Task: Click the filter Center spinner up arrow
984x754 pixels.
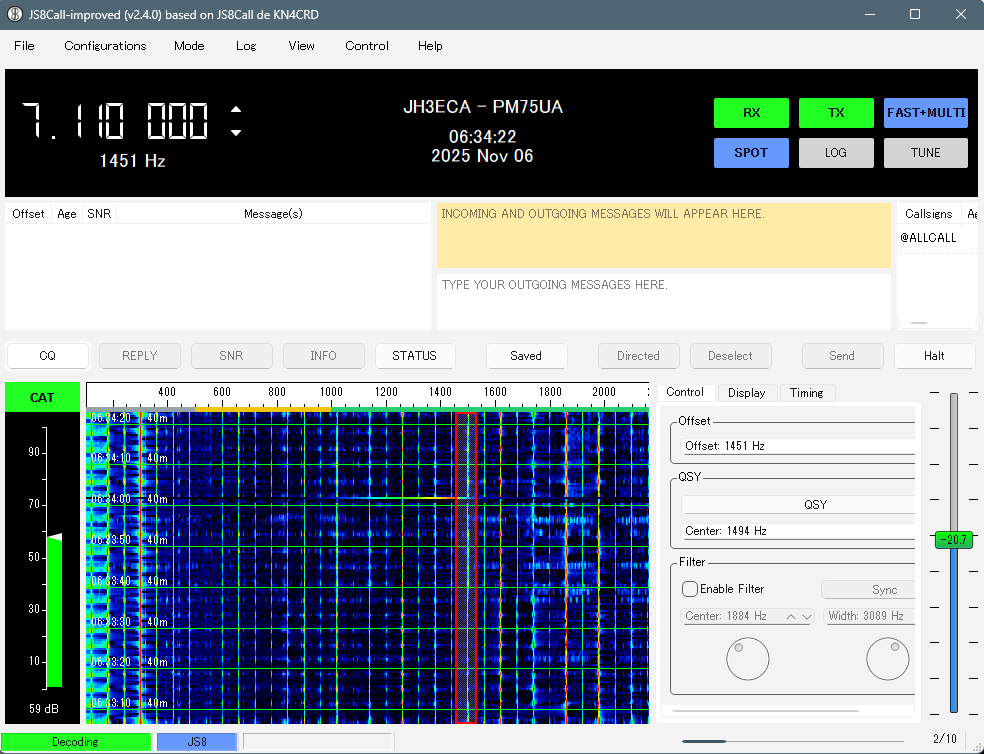Action: tap(792, 617)
